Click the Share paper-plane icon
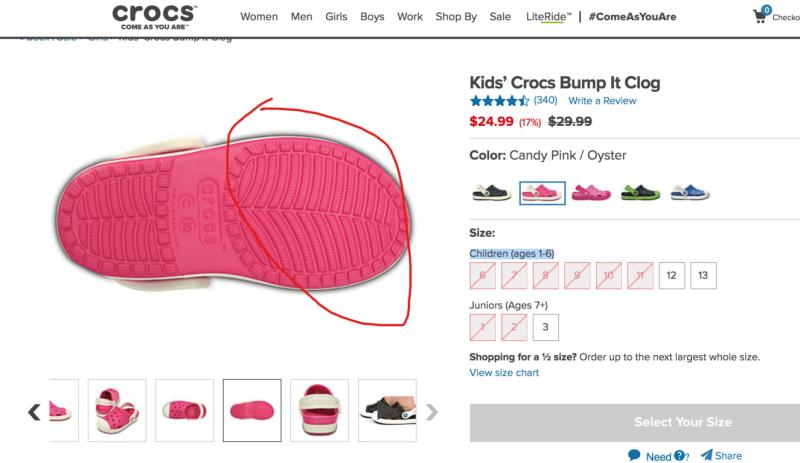The width and height of the screenshot is (800, 463). (x=706, y=455)
